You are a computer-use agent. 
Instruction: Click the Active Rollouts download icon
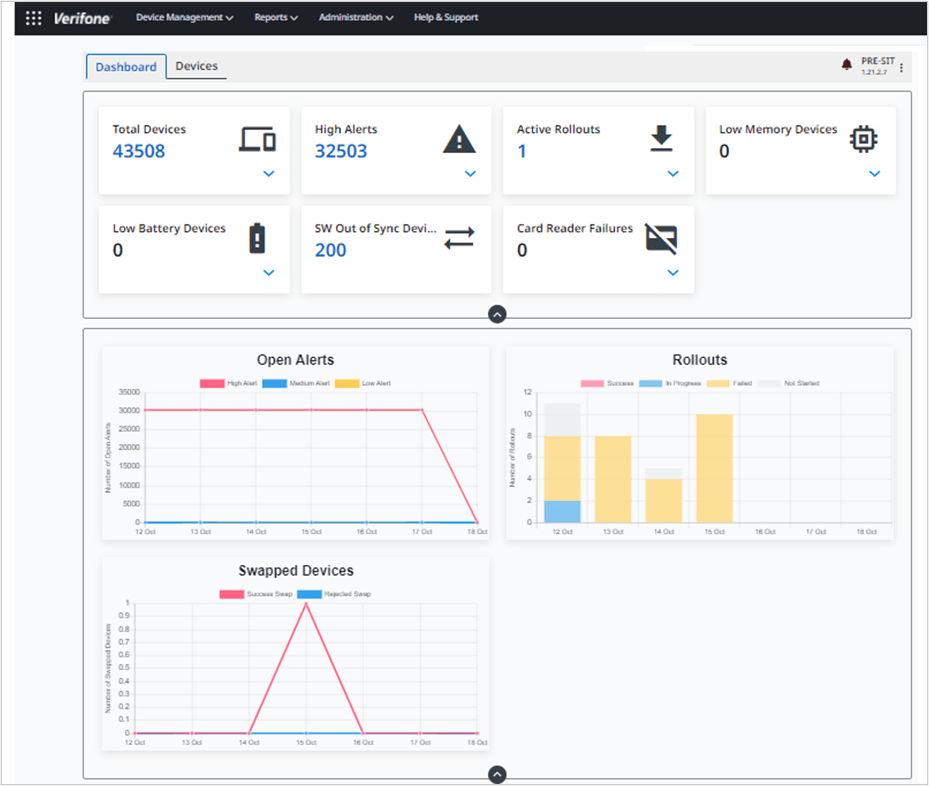click(661, 138)
